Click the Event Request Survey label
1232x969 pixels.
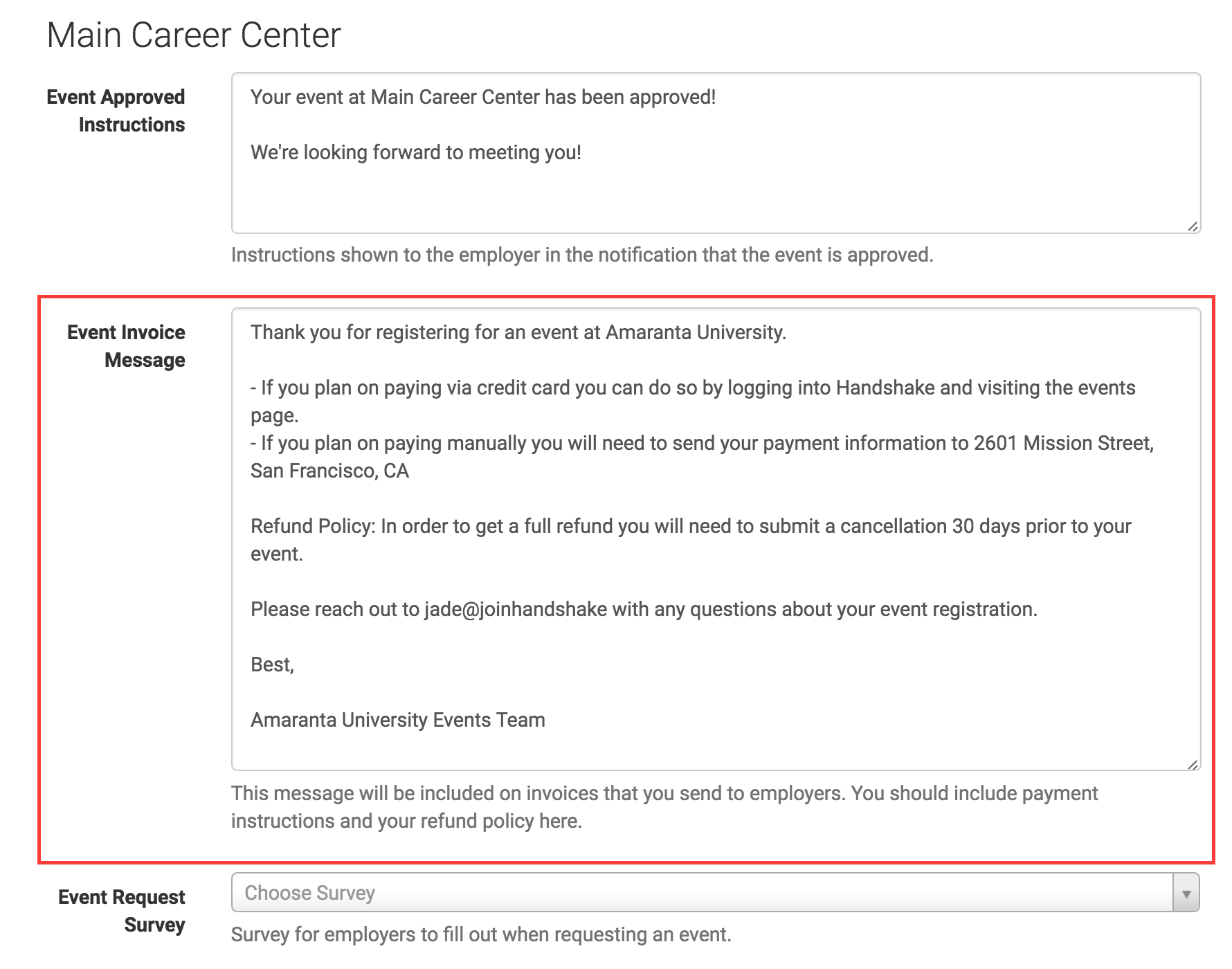[122, 911]
